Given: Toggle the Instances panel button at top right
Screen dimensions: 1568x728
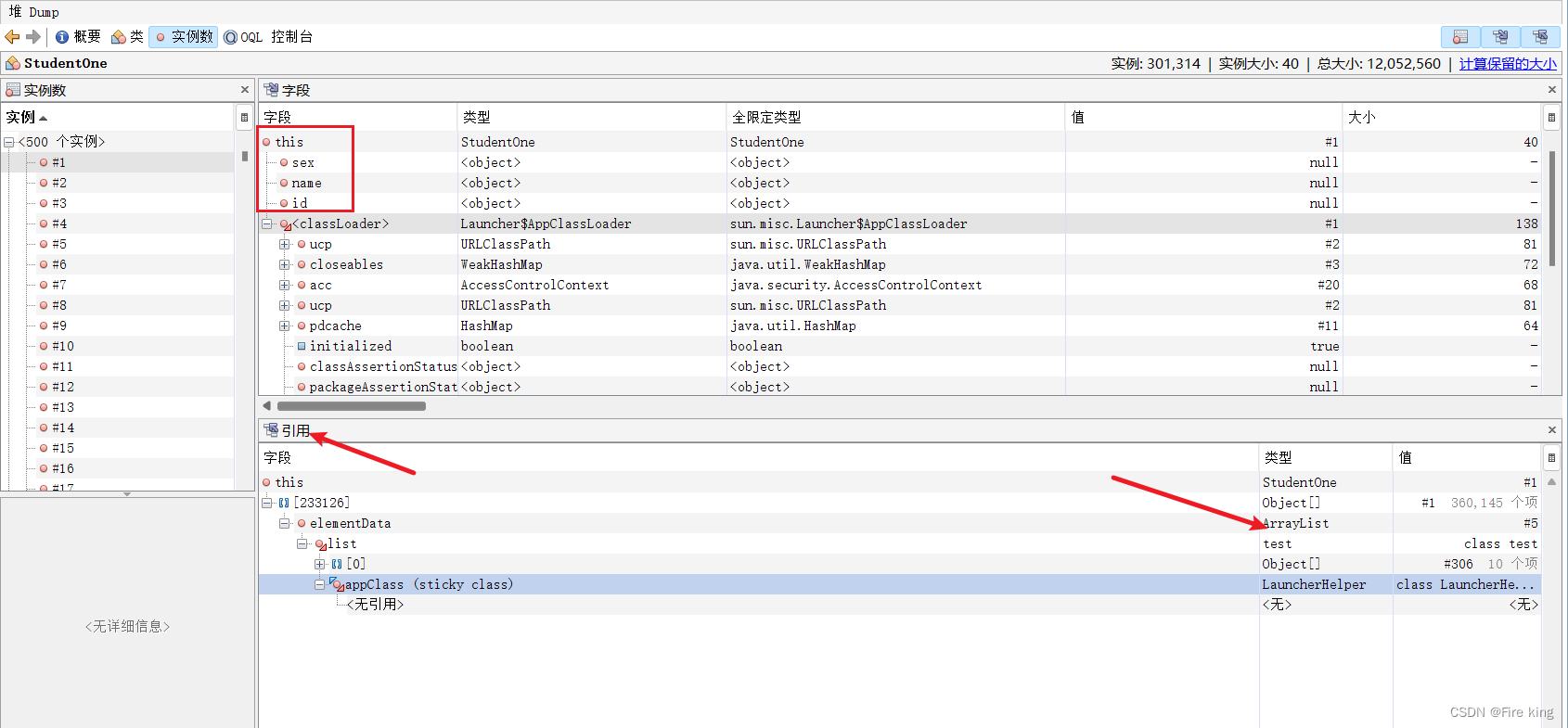Looking at the screenshot, I should pos(1460,37).
